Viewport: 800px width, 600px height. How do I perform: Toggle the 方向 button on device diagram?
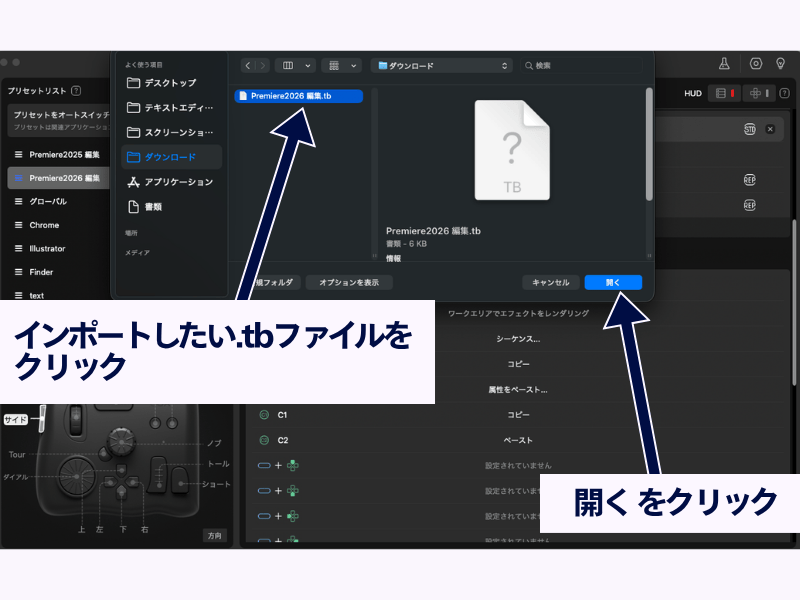(x=214, y=535)
